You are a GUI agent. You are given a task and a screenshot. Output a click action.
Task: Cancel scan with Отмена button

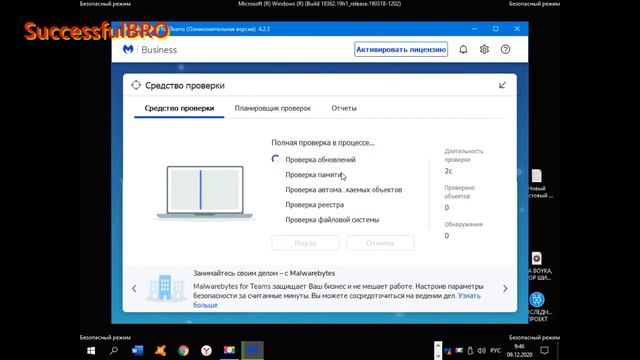tap(380, 243)
